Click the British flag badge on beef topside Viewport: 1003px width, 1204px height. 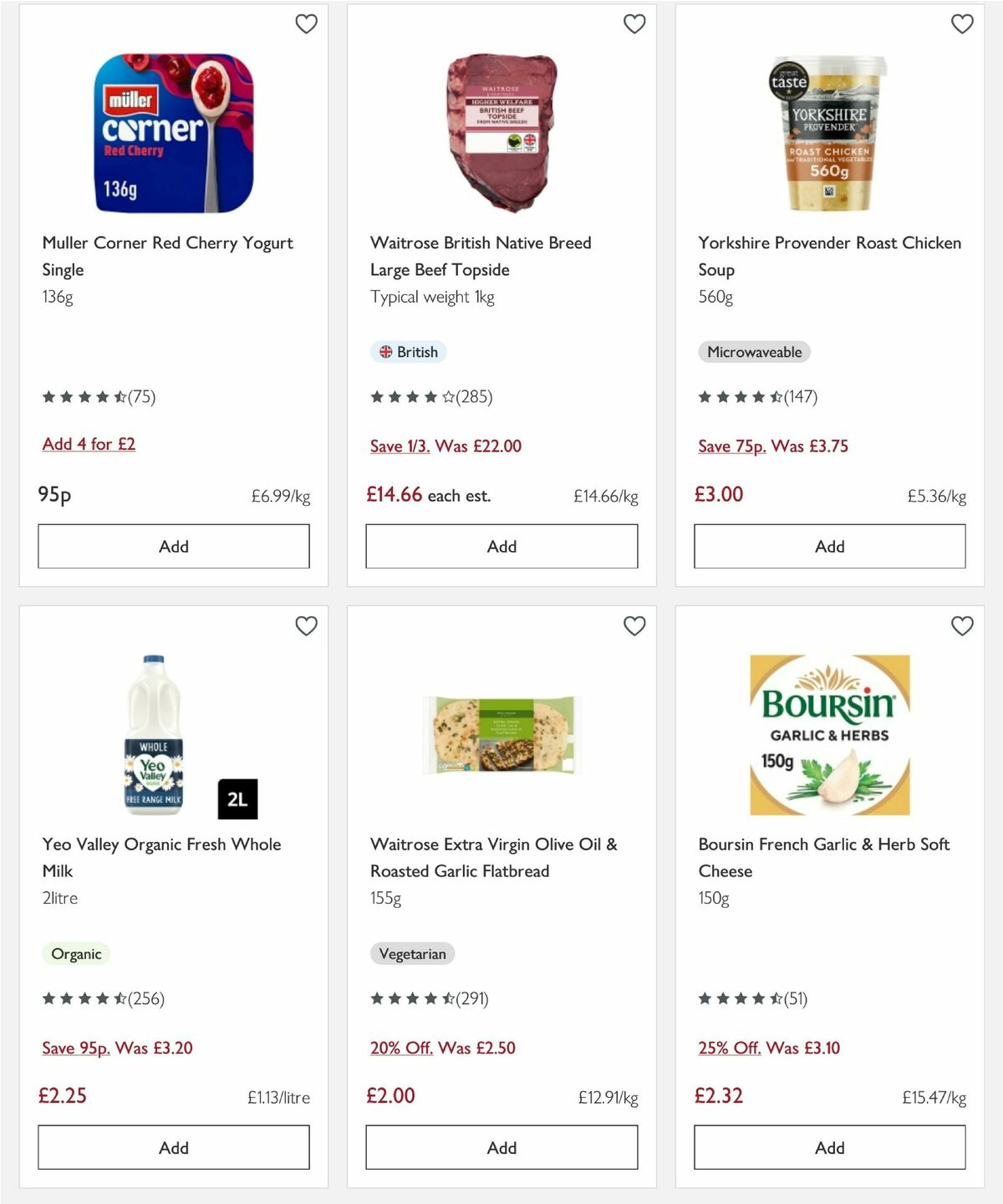click(x=408, y=352)
